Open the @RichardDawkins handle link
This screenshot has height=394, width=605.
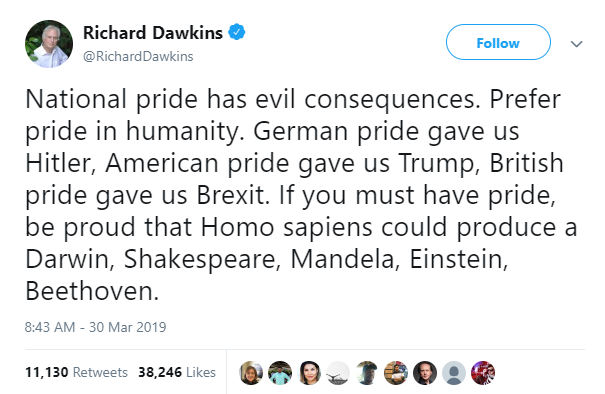click(x=138, y=56)
